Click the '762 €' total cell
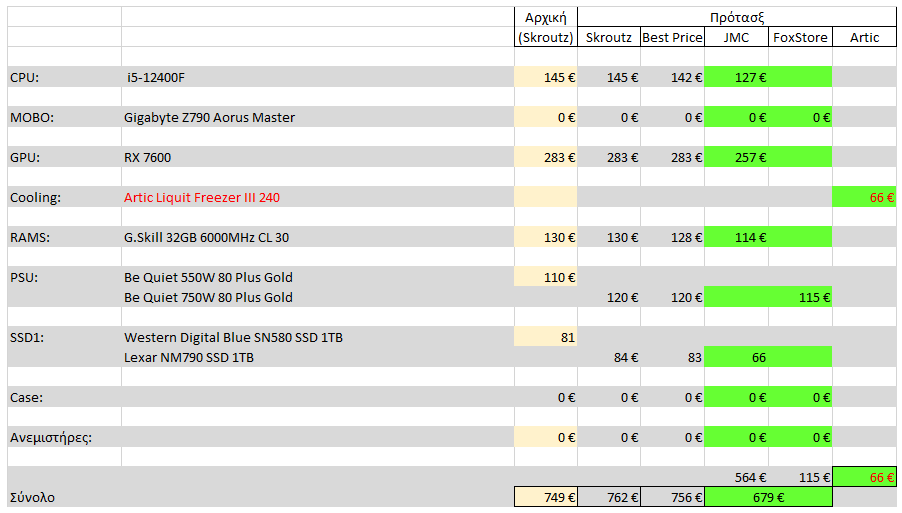The width and height of the screenshot is (902, 513). pyautogui.click(x=609, y=497)
